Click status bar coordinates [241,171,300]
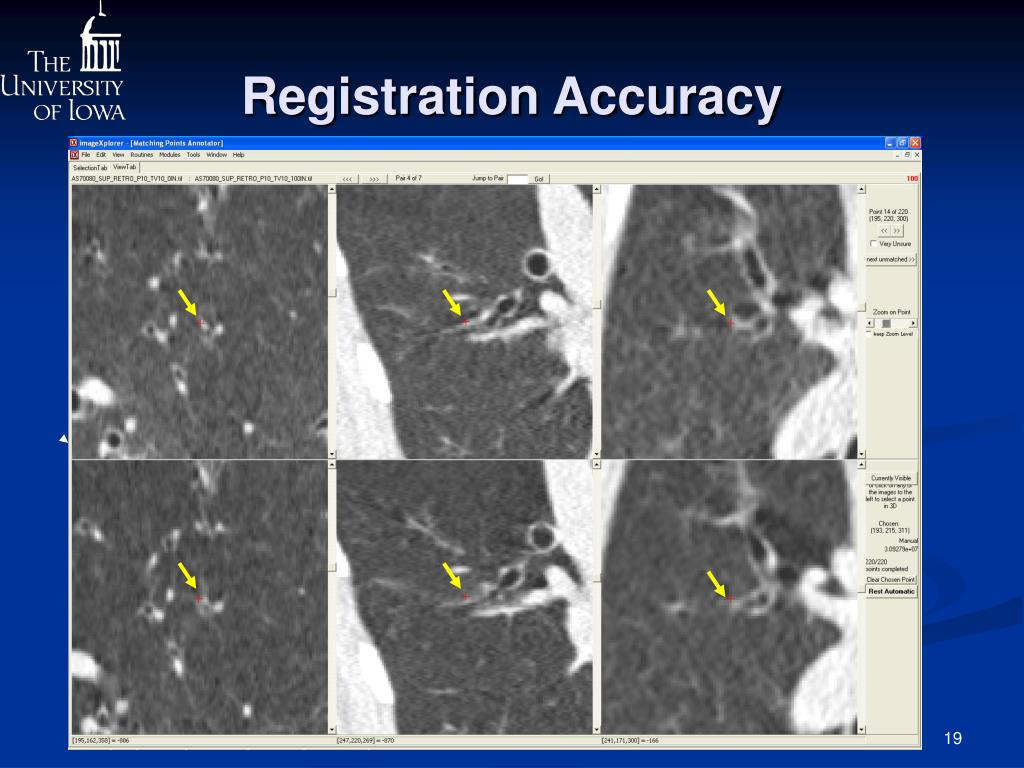 click(x=630, y=741)
